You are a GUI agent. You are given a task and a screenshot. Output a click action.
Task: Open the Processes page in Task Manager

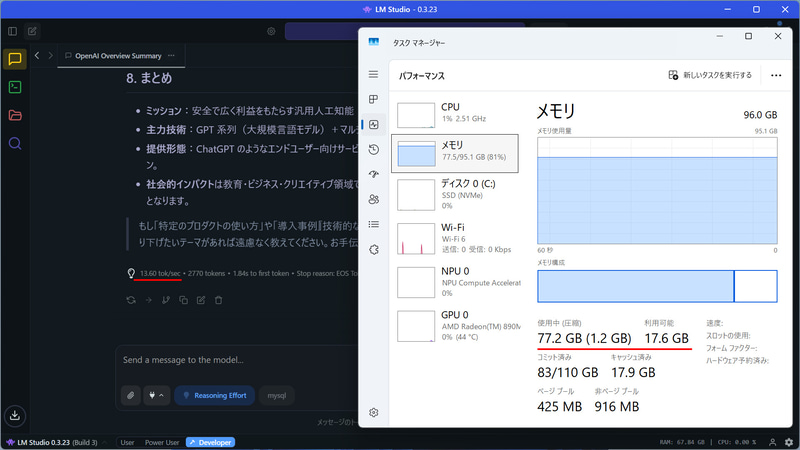373,99
